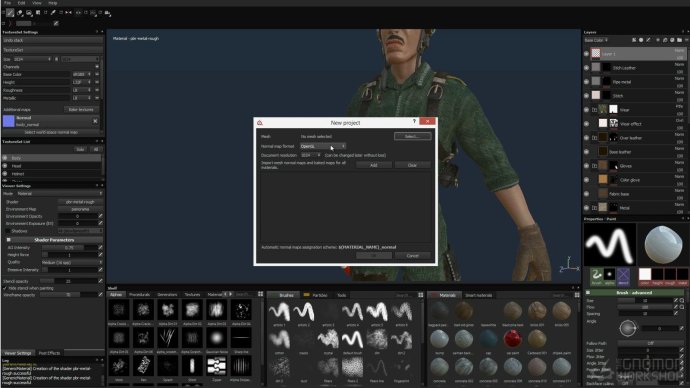690x388 pixels.
Task: Hide Layer 1 using its eye icon
Action: tap(587, 54)
